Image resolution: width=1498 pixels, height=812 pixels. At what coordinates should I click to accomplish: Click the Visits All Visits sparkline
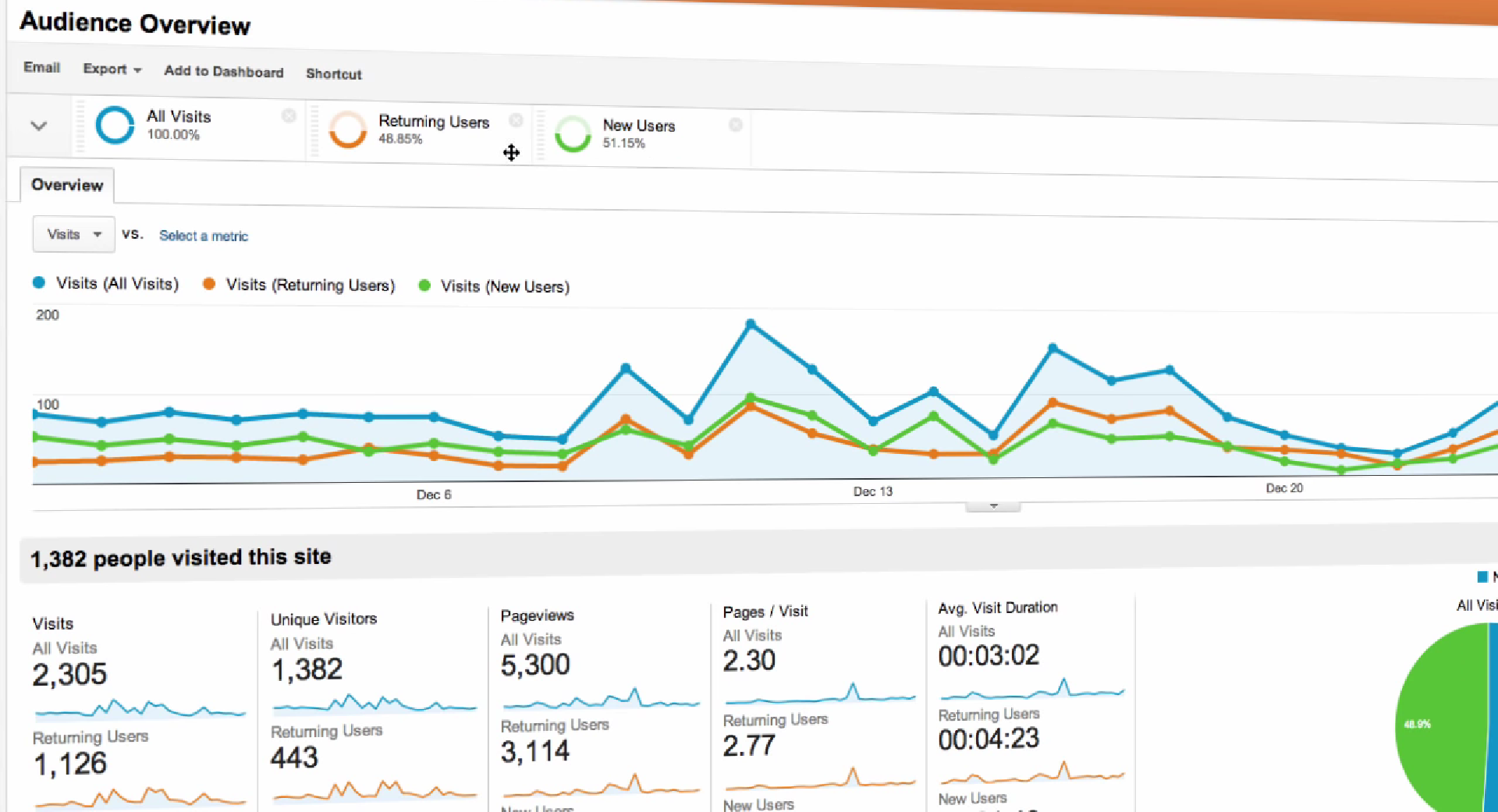click(140, 708)
